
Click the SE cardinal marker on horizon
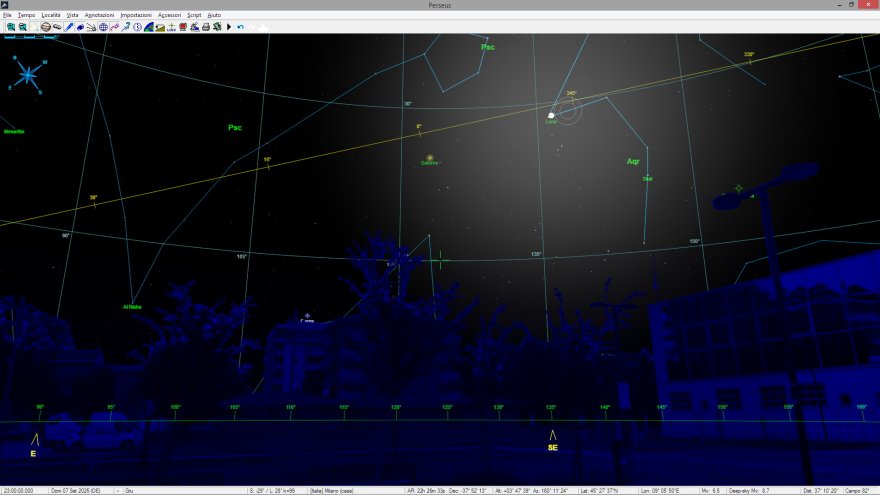(x=552, y=440)
